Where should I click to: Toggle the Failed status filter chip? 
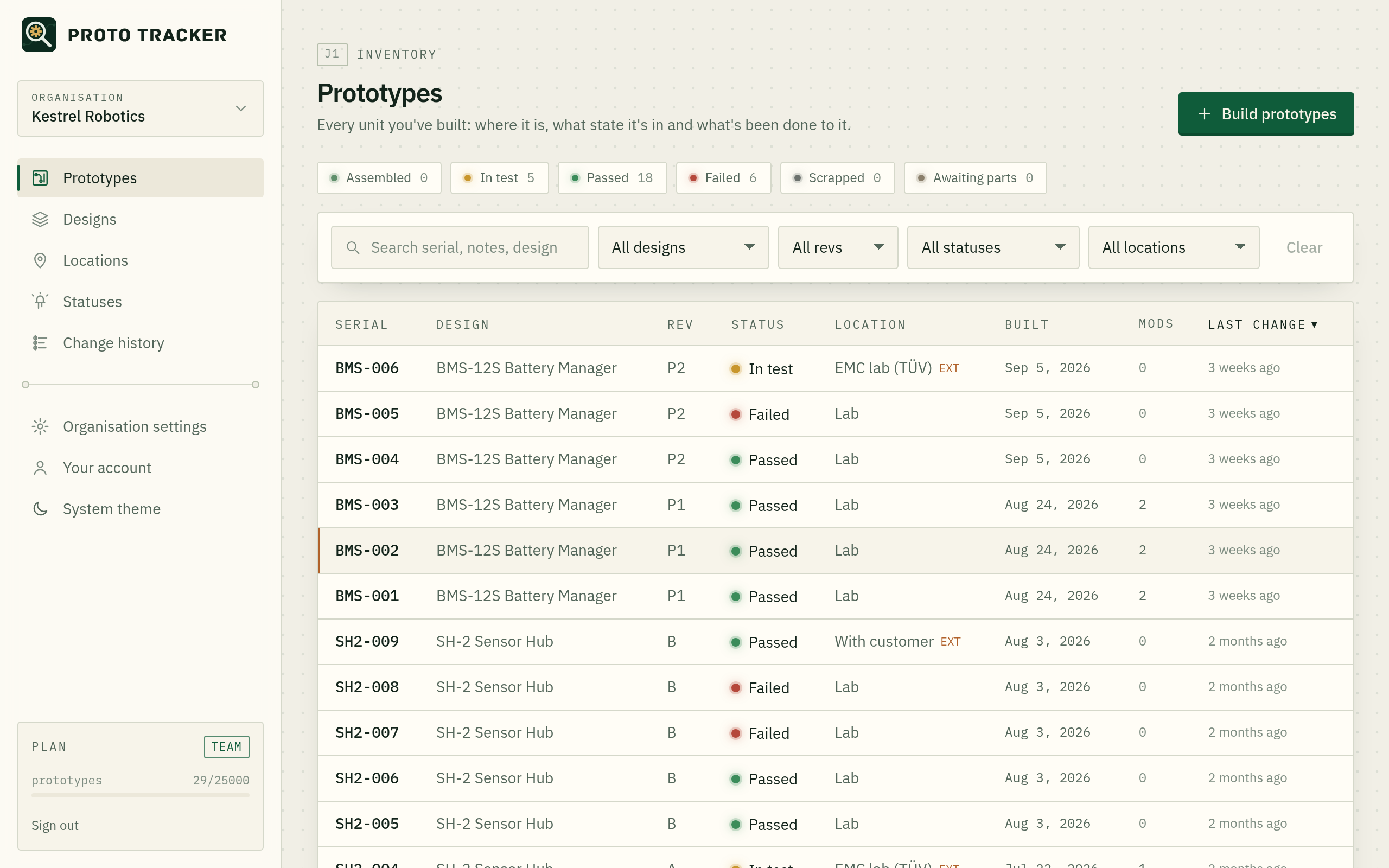(x=723, y=178)
